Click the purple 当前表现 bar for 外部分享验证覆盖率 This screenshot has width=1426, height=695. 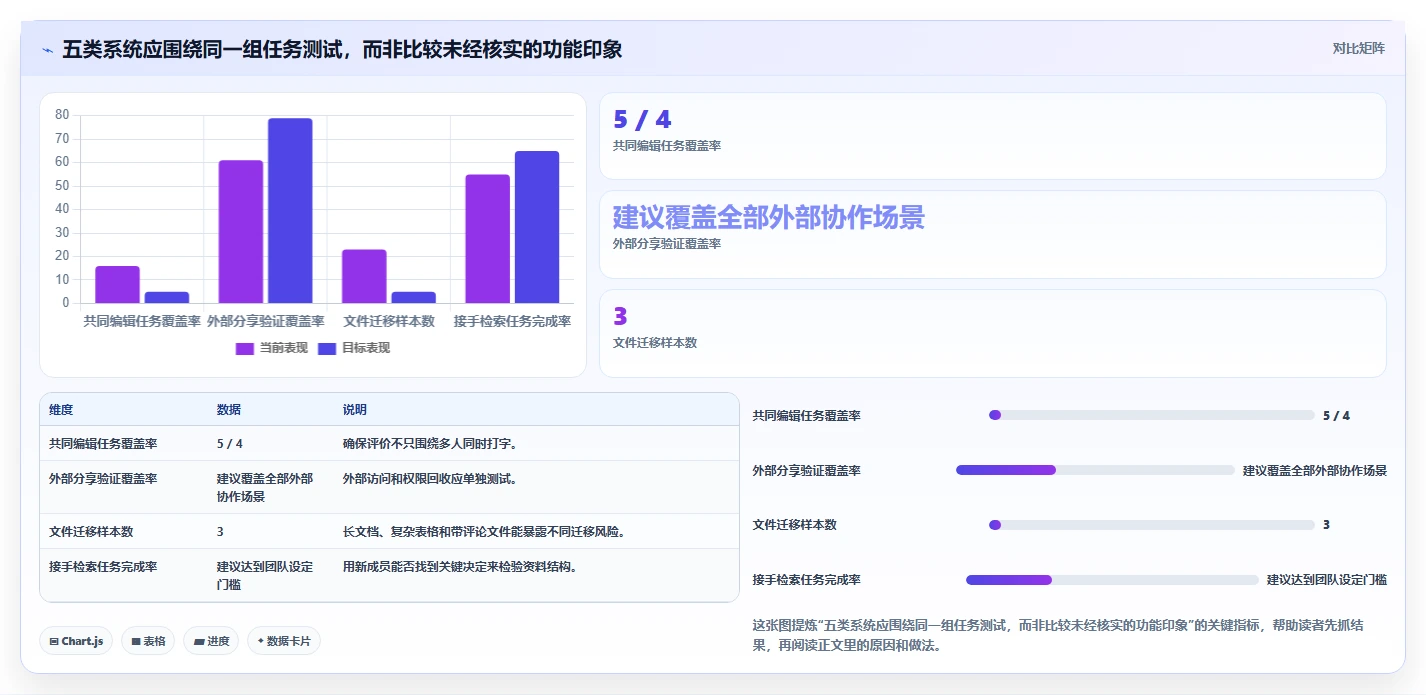pos(241,231)
